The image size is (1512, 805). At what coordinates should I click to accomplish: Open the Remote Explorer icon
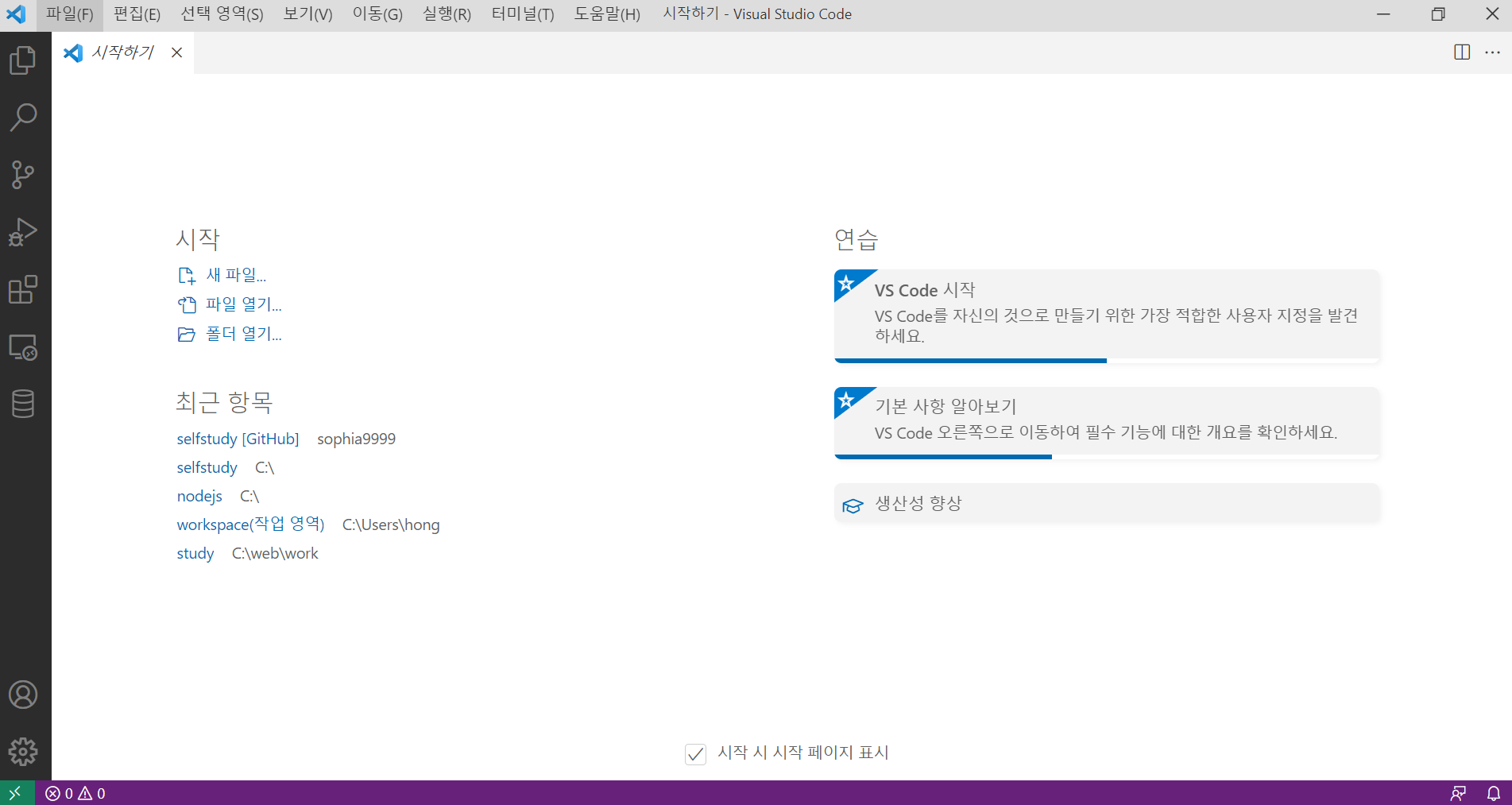pos(23,347)
